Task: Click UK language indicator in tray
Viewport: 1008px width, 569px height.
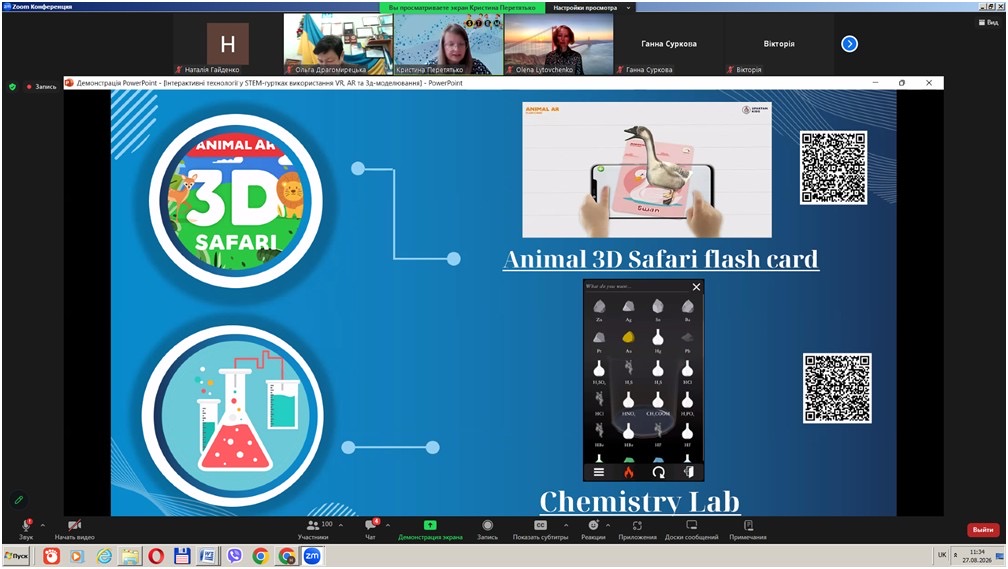Action: (x=942, y=554)
